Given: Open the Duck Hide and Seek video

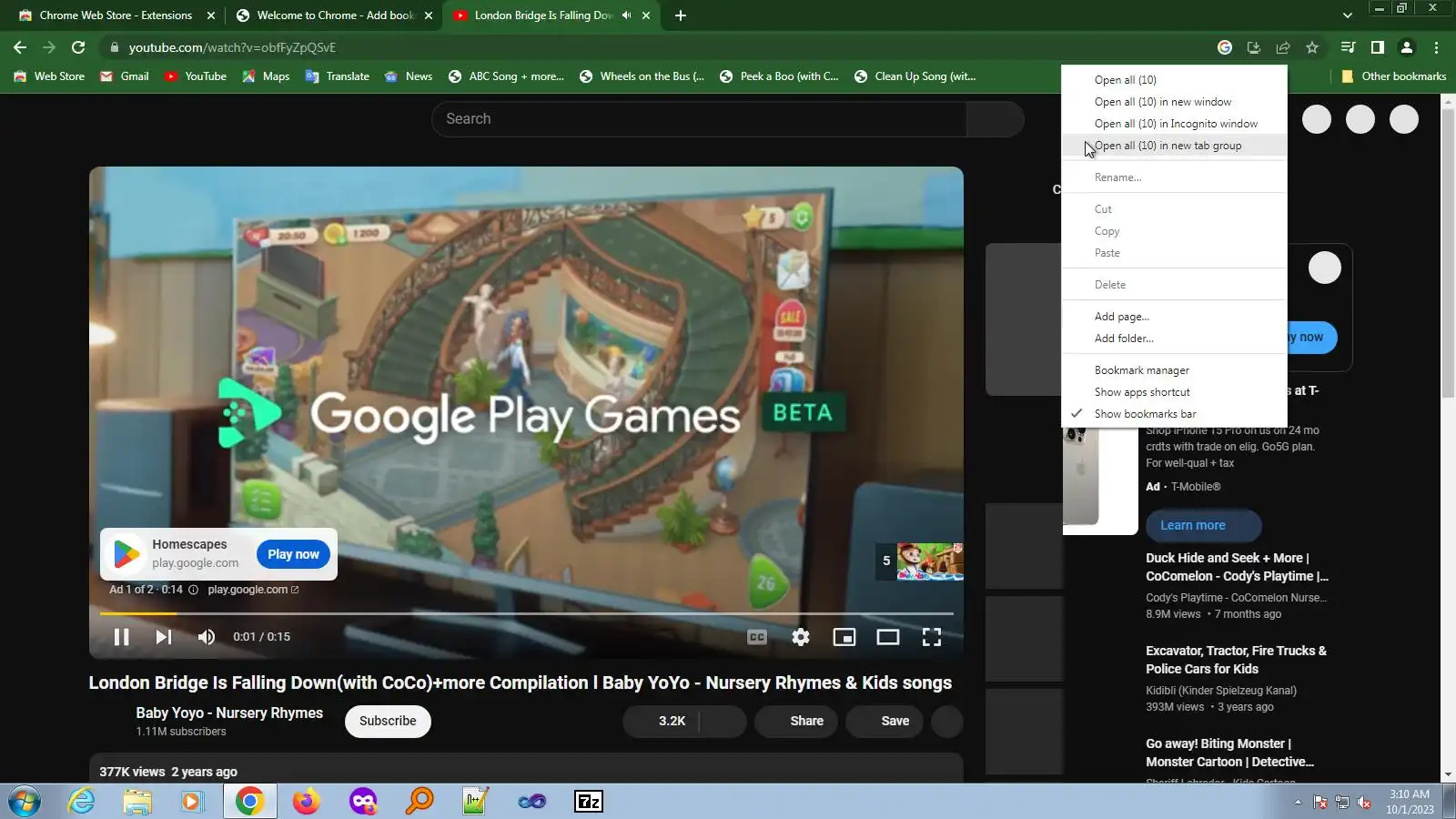Looking at the screenshot, I should coord(1238,567).
